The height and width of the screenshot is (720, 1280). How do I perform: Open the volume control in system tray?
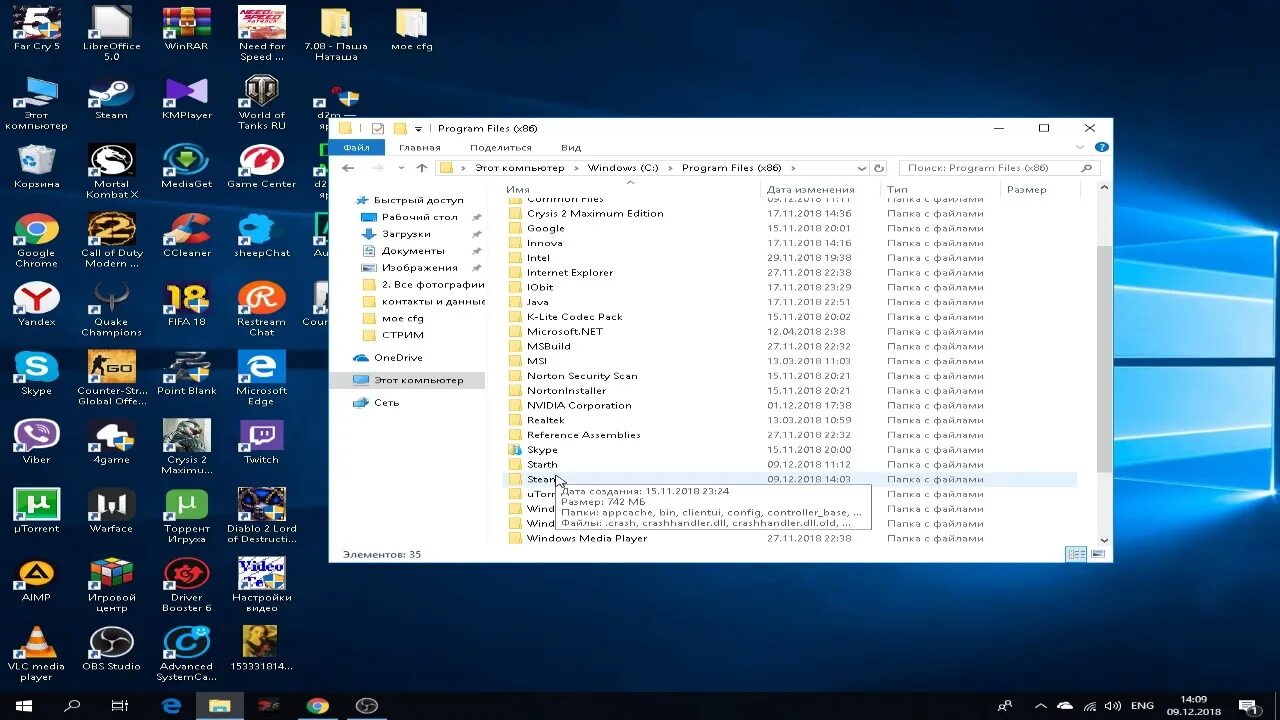pyautogui.click(x=1112, y=706)
